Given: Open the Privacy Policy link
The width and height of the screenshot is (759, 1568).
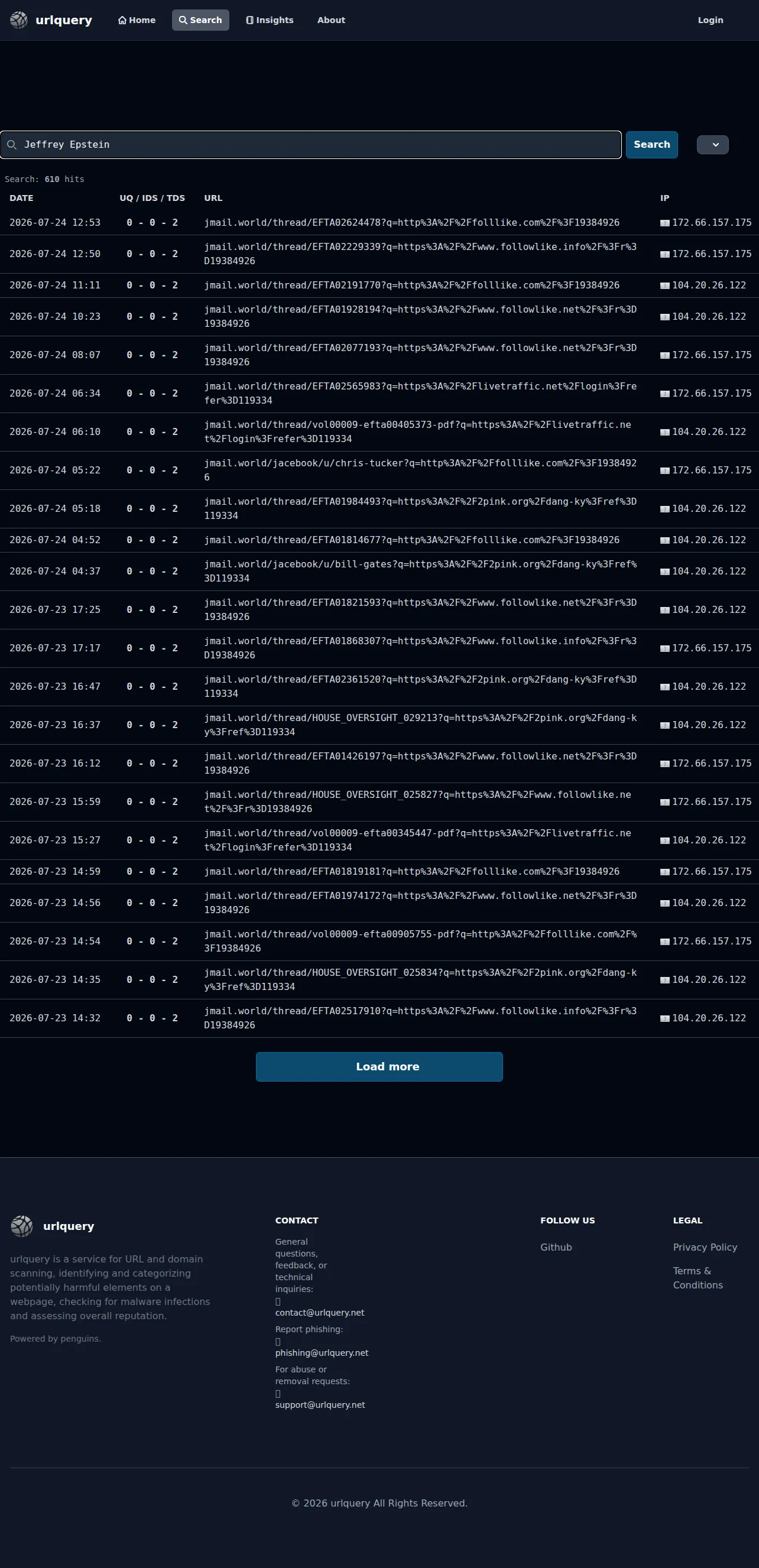Looking at the screenshot, I should point(705,1247).
